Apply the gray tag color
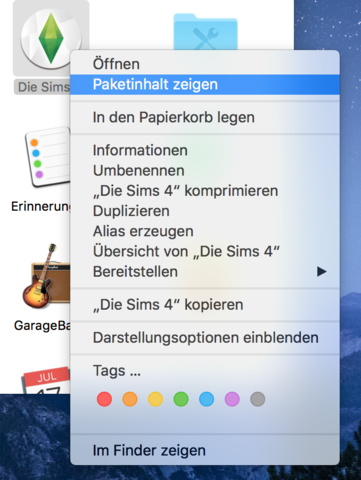The width and height of the screenshot is (361, 480). click(258, 399)
